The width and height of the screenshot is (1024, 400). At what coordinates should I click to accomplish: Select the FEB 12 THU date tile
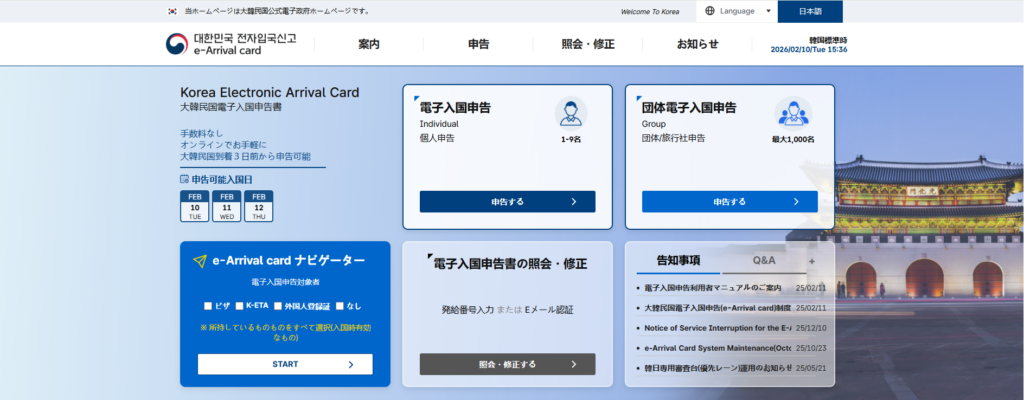pos(259,207)
